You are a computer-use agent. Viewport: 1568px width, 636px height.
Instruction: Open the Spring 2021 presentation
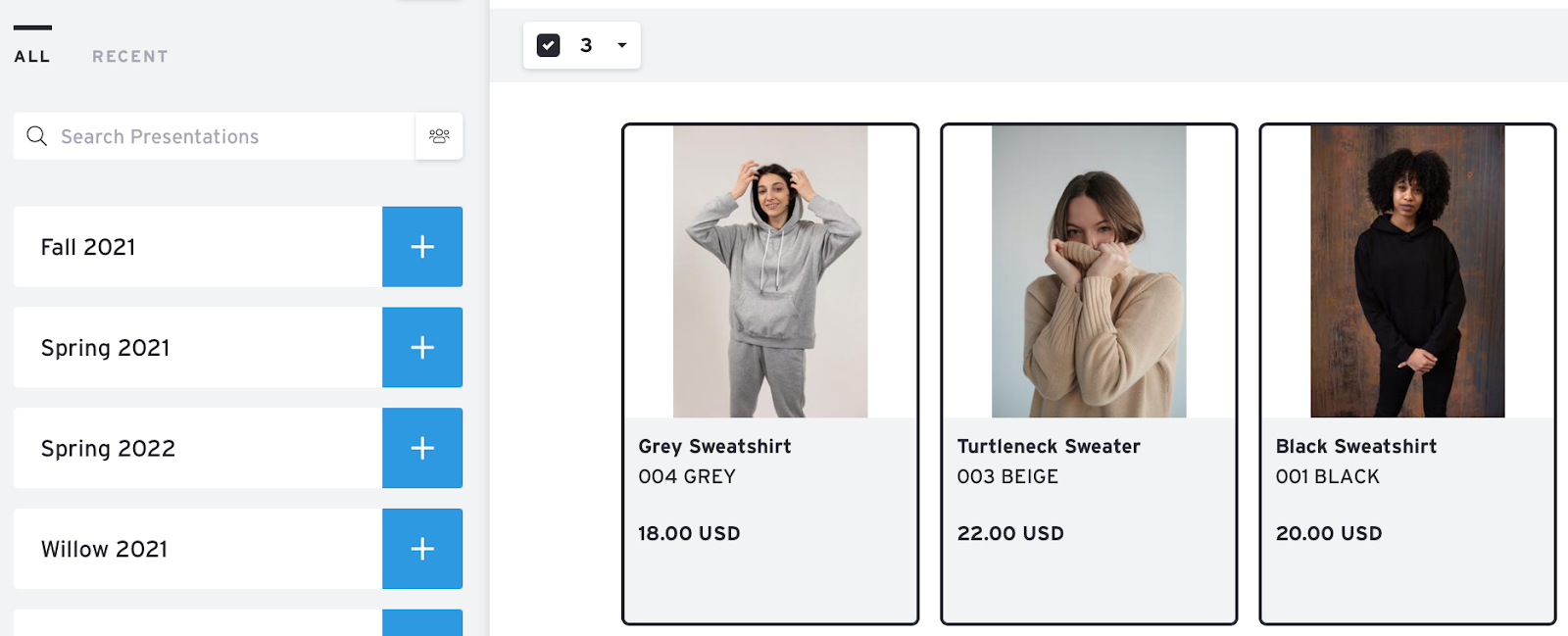(x=196, y=348)
